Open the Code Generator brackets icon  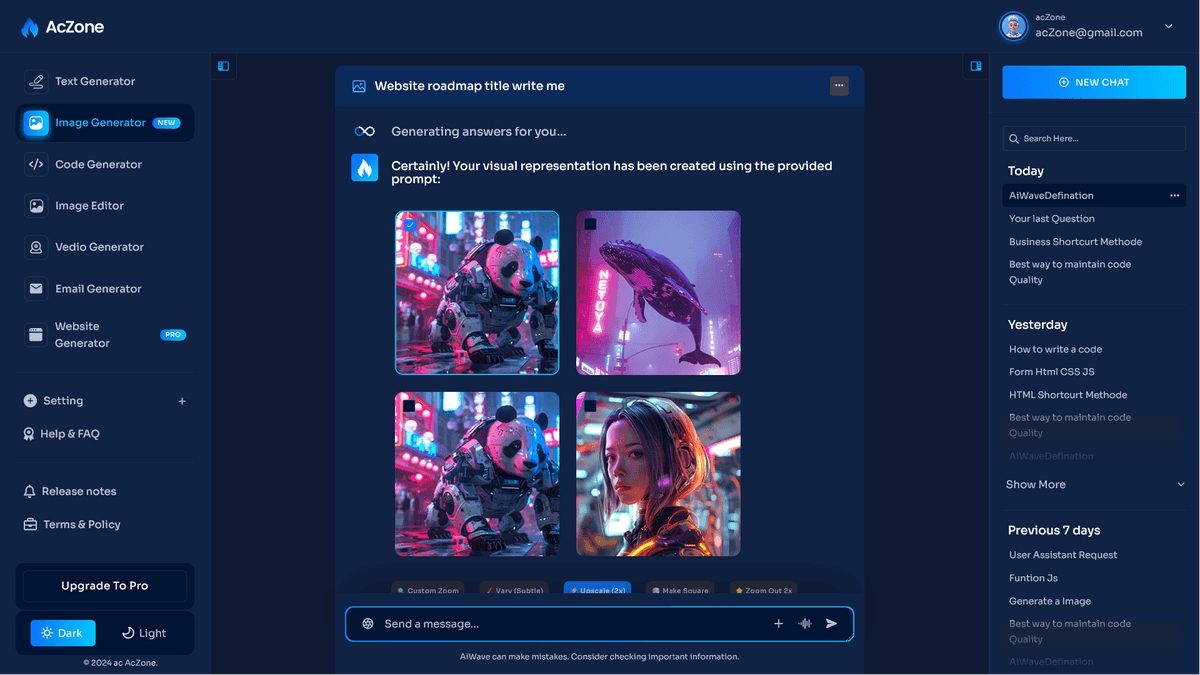click(x=36, y=164)
